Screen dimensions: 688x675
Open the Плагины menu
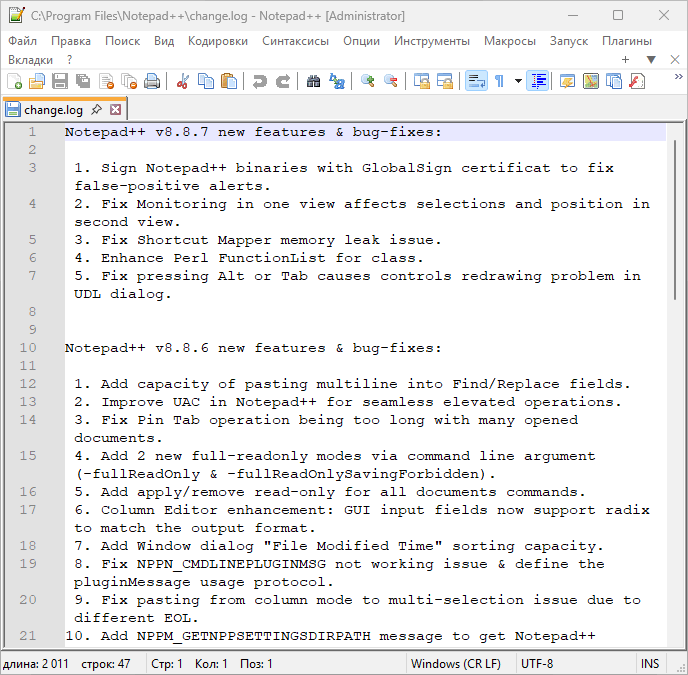coord(626,41)
